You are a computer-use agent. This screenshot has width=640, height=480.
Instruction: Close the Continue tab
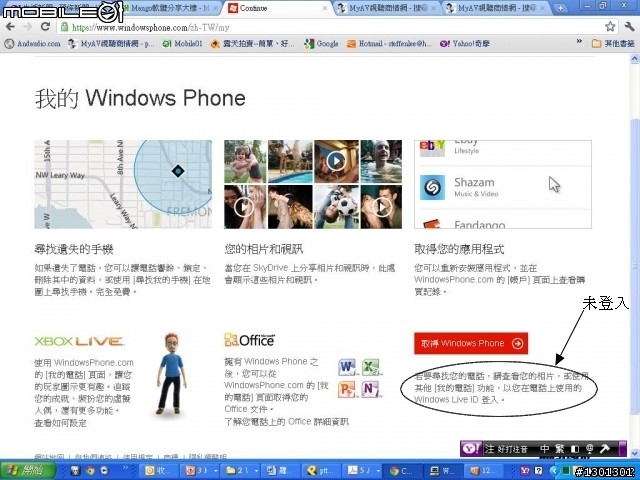coord(325,8)
